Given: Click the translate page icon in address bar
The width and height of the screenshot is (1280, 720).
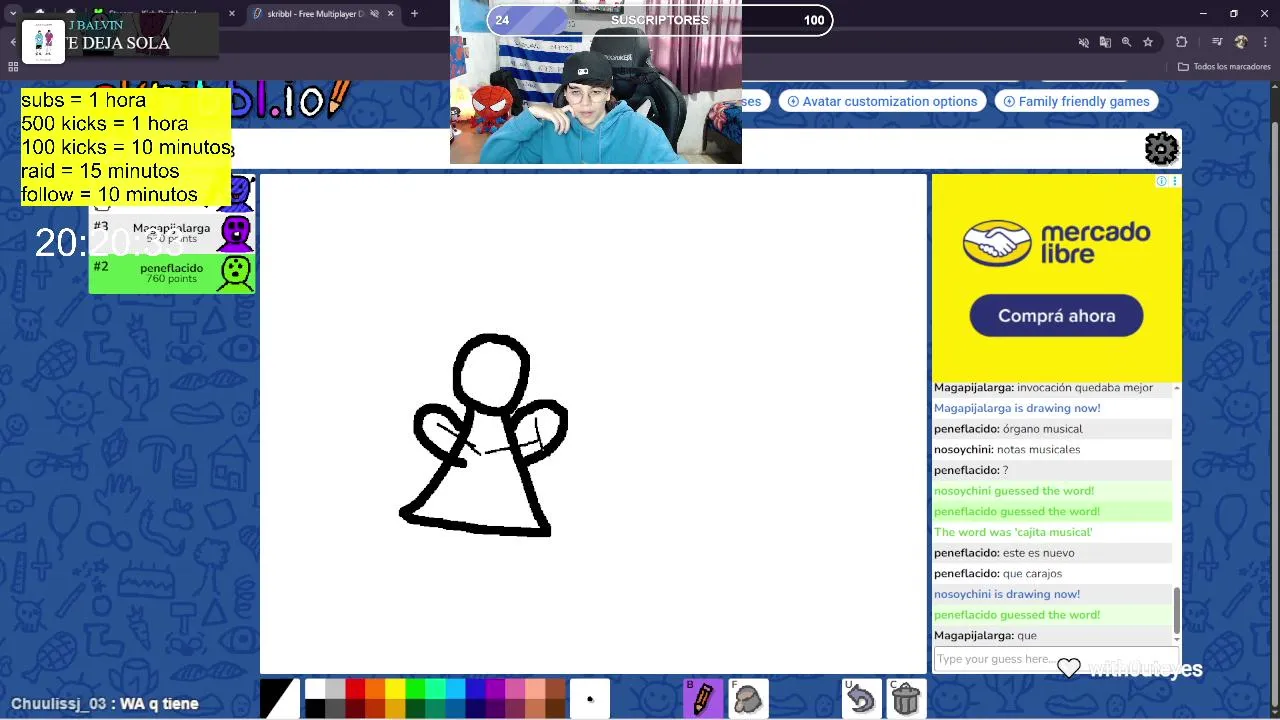Looking at the screenshot, I should 1105,42.
